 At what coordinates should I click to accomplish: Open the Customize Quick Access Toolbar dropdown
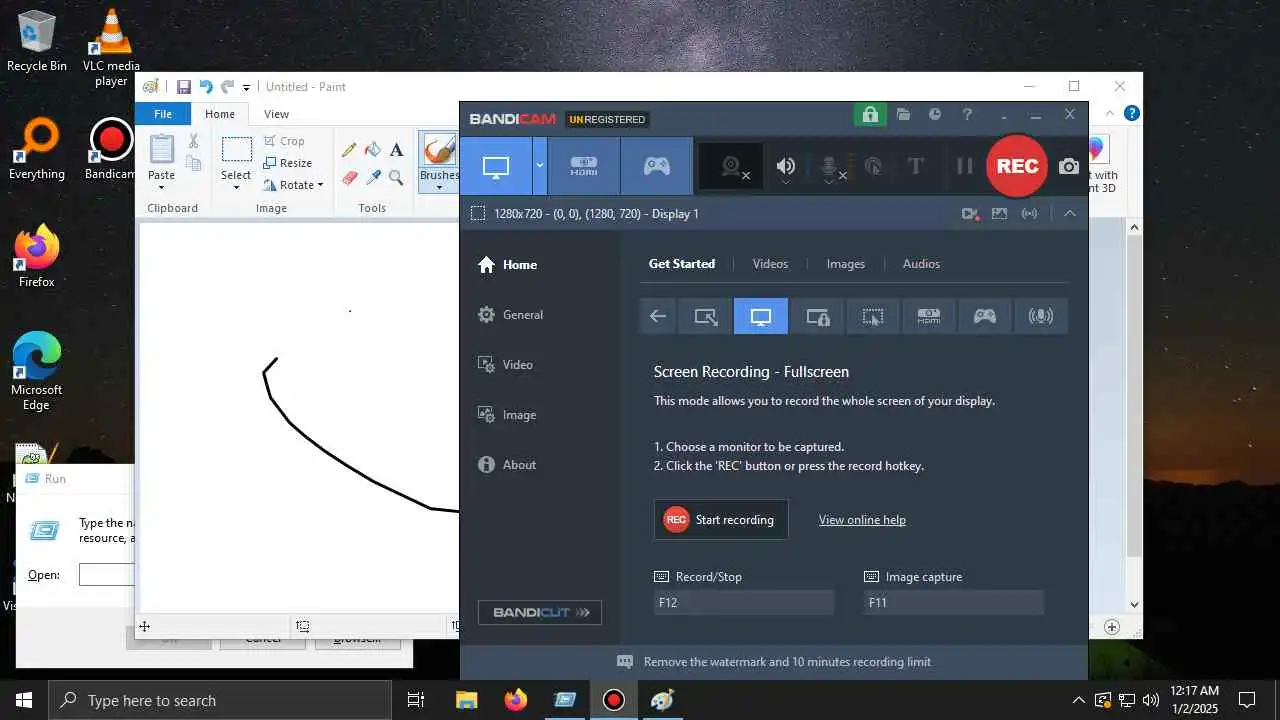[x=246, y=87]
